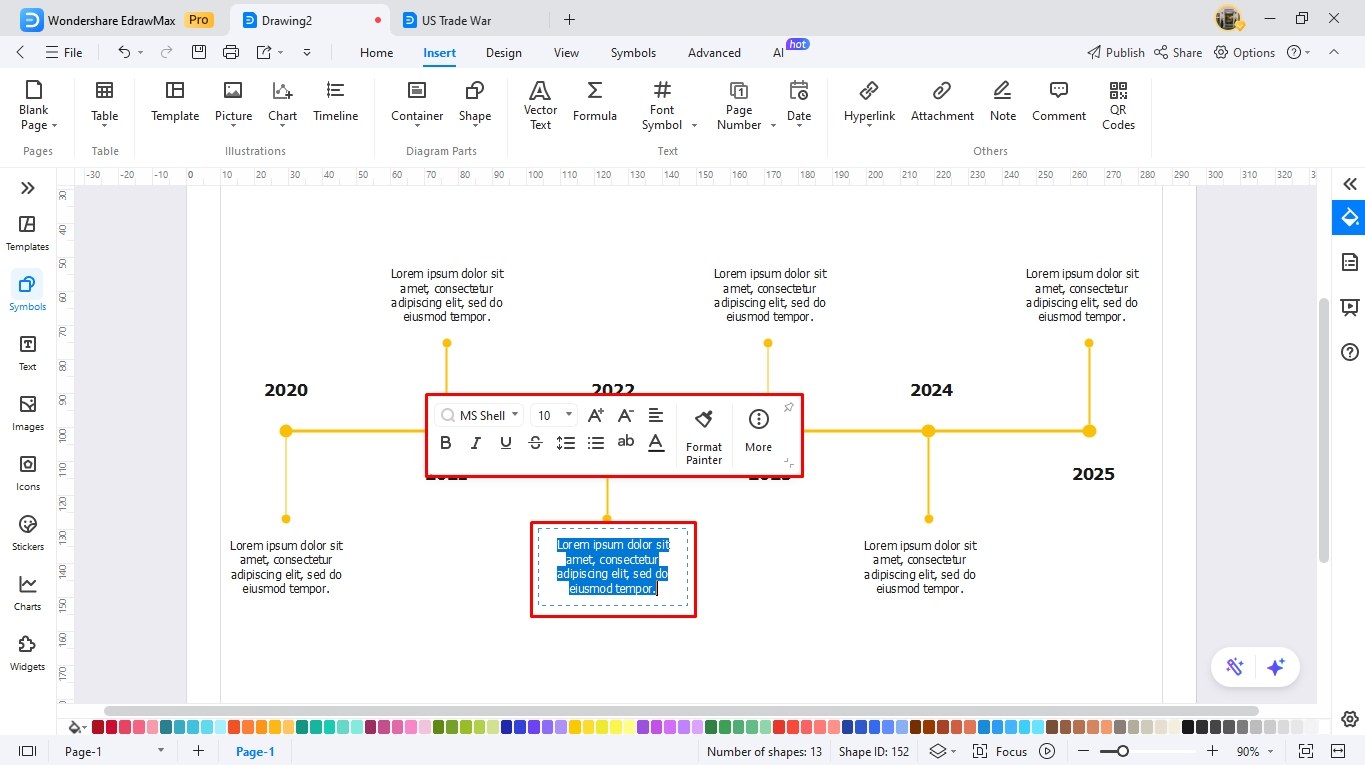The width and height of the screenshot is (1365, 765).
Task: Toggle bold formatting
Action: coord(446,443)
